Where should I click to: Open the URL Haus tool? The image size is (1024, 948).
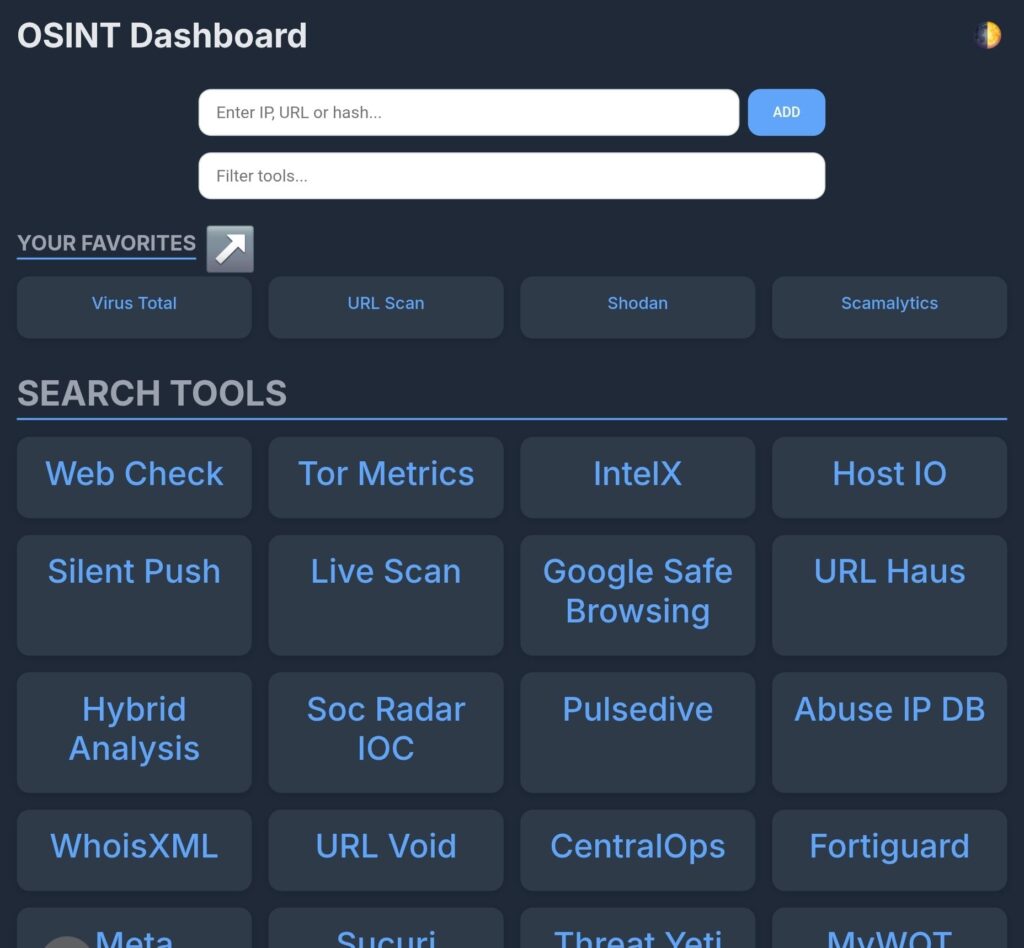(889, 595)
